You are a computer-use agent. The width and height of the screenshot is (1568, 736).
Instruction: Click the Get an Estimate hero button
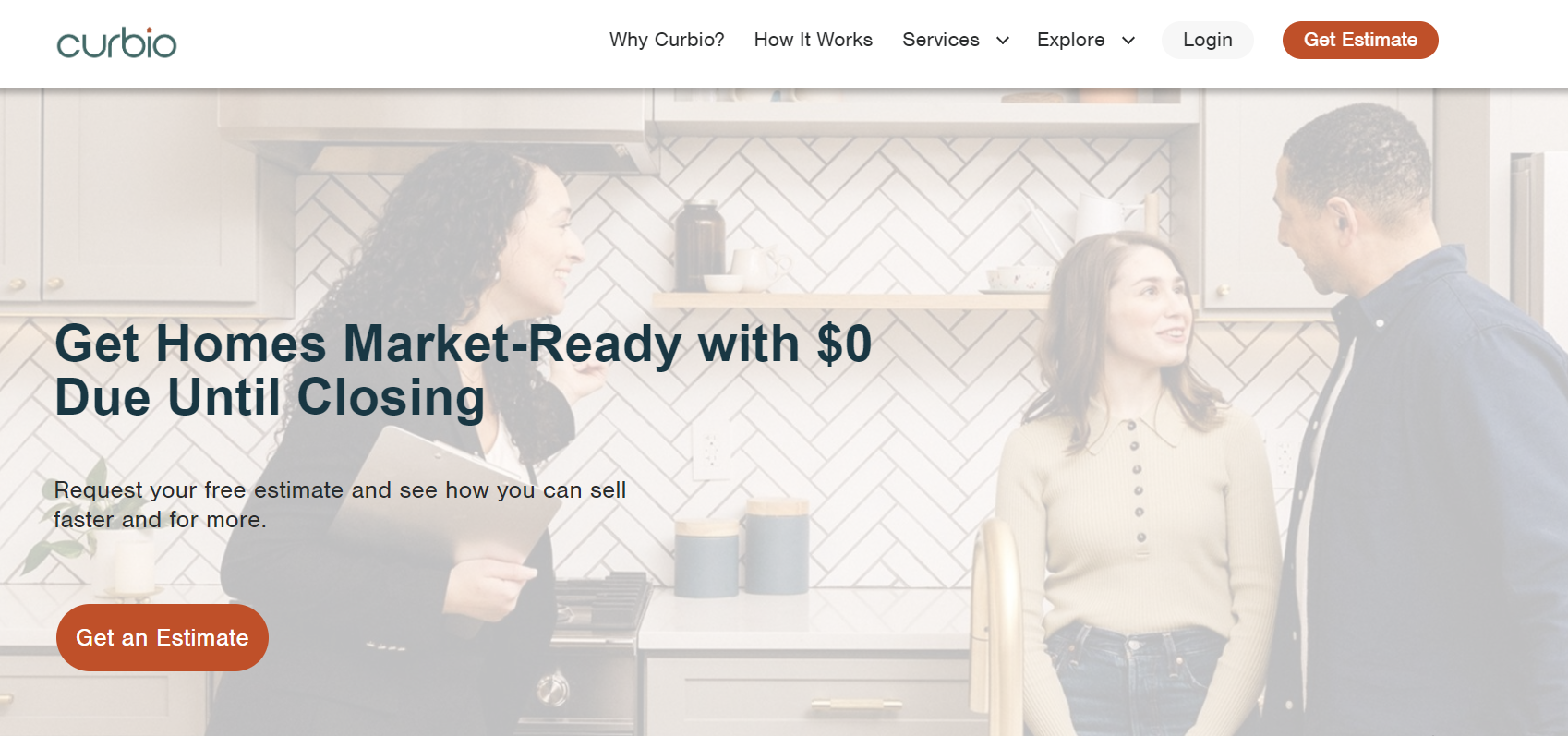pyautogui.click(x=163, y=637)
